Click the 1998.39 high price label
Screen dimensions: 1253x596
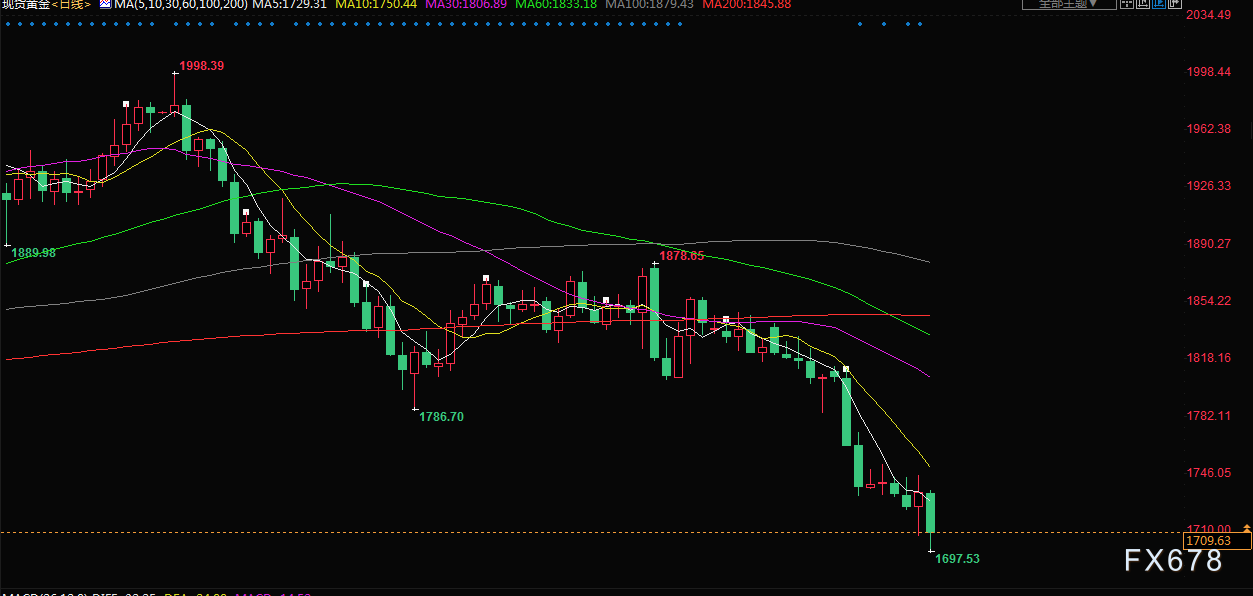pos(201,66)
